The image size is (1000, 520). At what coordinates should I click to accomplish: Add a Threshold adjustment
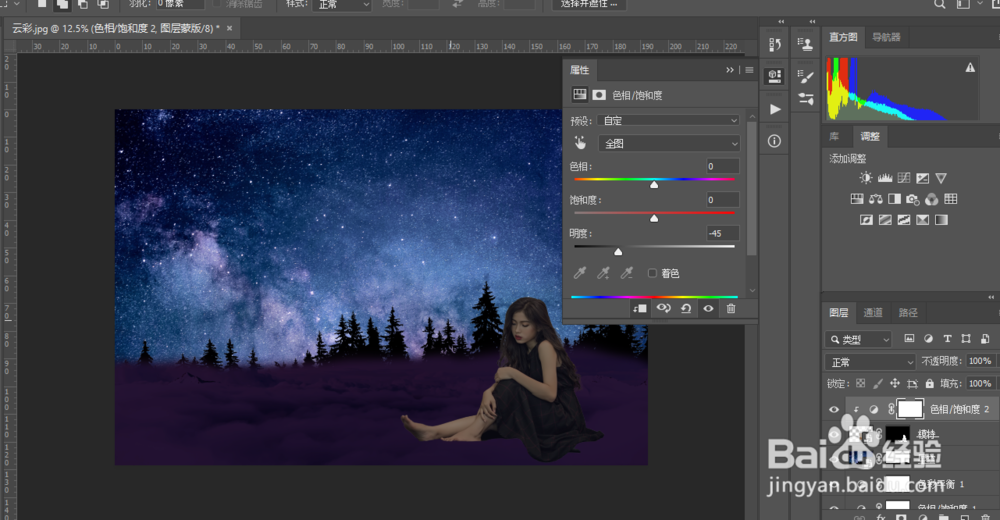tap(904, 220)
